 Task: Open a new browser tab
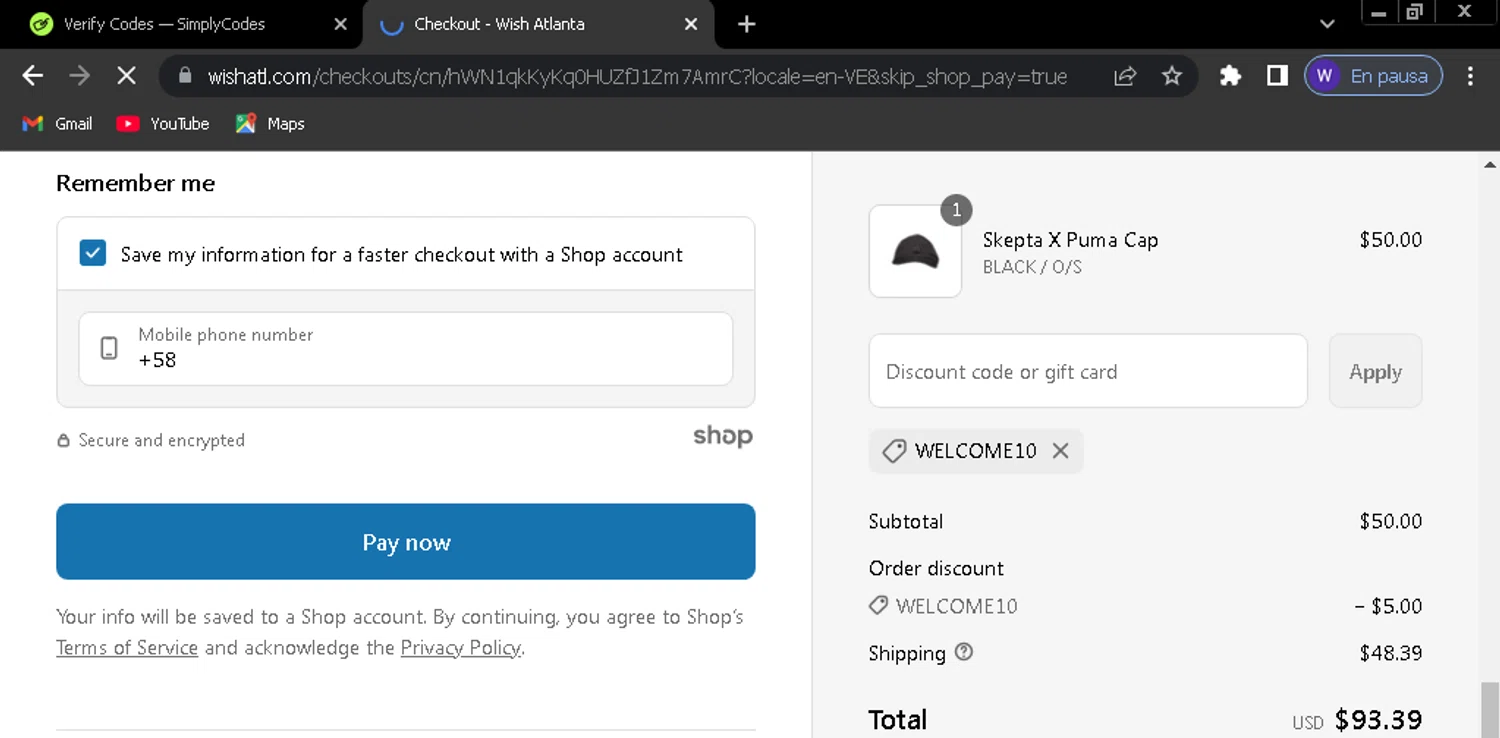746,24
